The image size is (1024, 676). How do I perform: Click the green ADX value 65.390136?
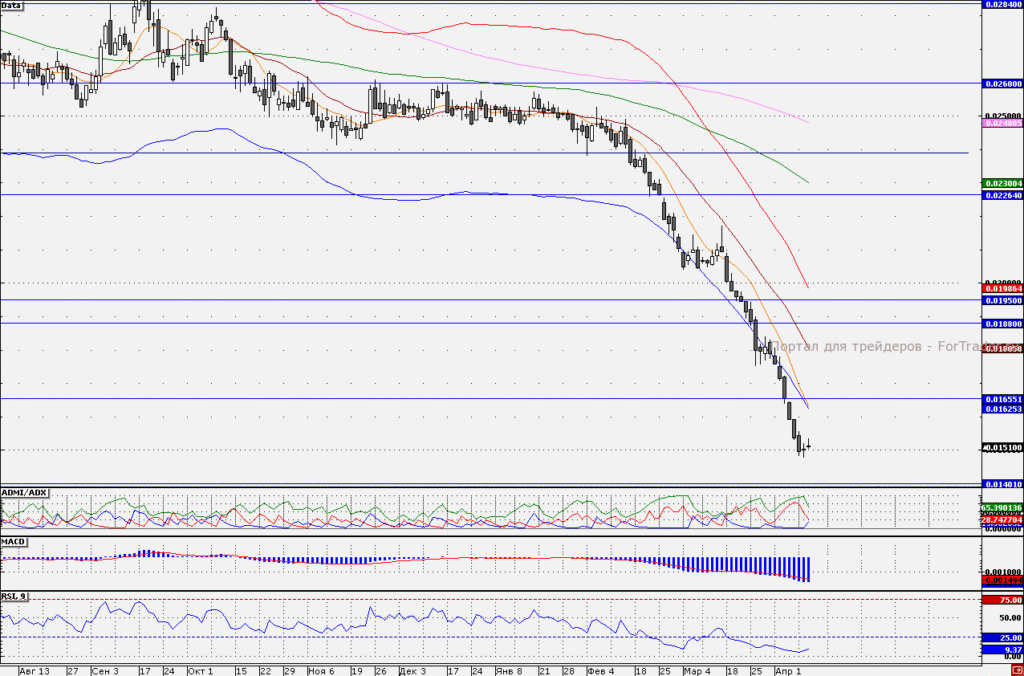click(x=1002, y=507)
